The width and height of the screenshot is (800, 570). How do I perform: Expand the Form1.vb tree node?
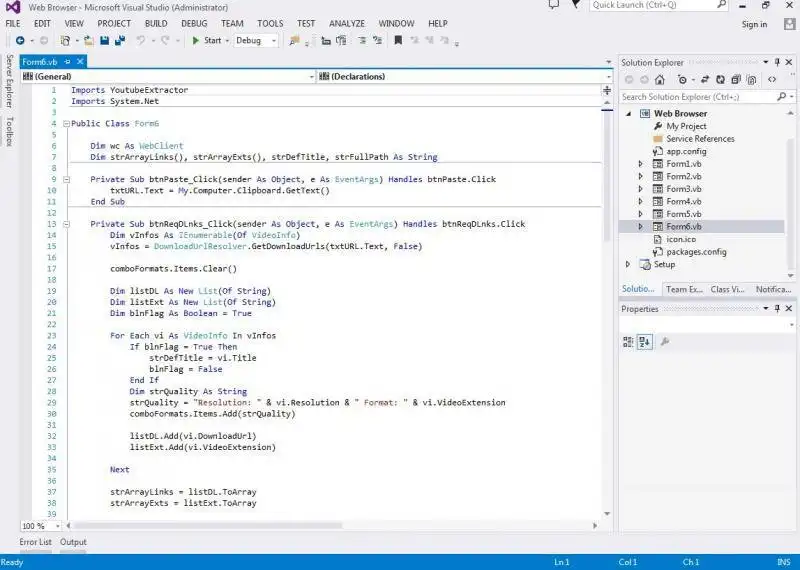click(x=641, y=164)
